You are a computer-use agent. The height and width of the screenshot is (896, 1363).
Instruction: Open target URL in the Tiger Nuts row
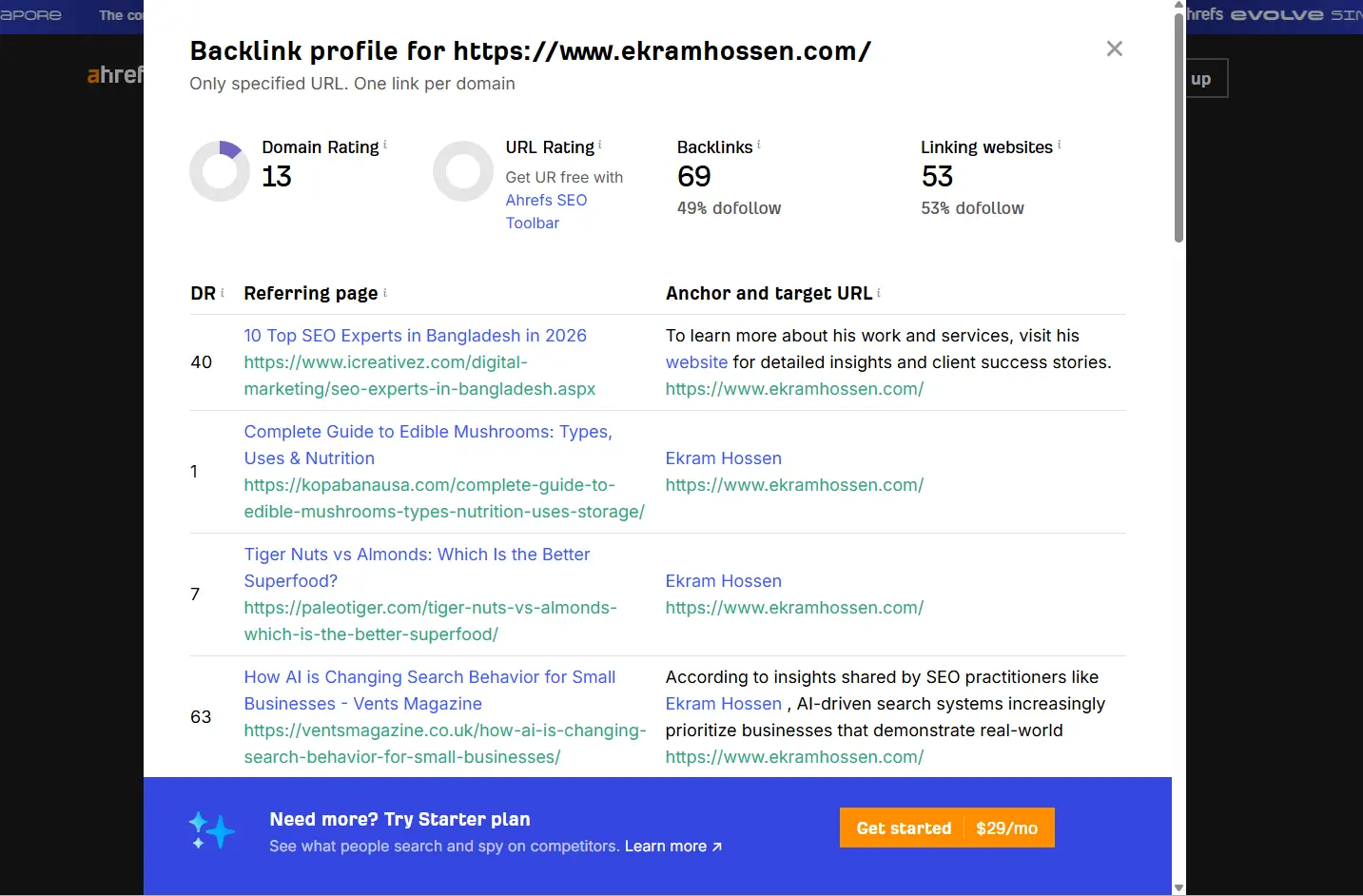[x=794, y=608]
